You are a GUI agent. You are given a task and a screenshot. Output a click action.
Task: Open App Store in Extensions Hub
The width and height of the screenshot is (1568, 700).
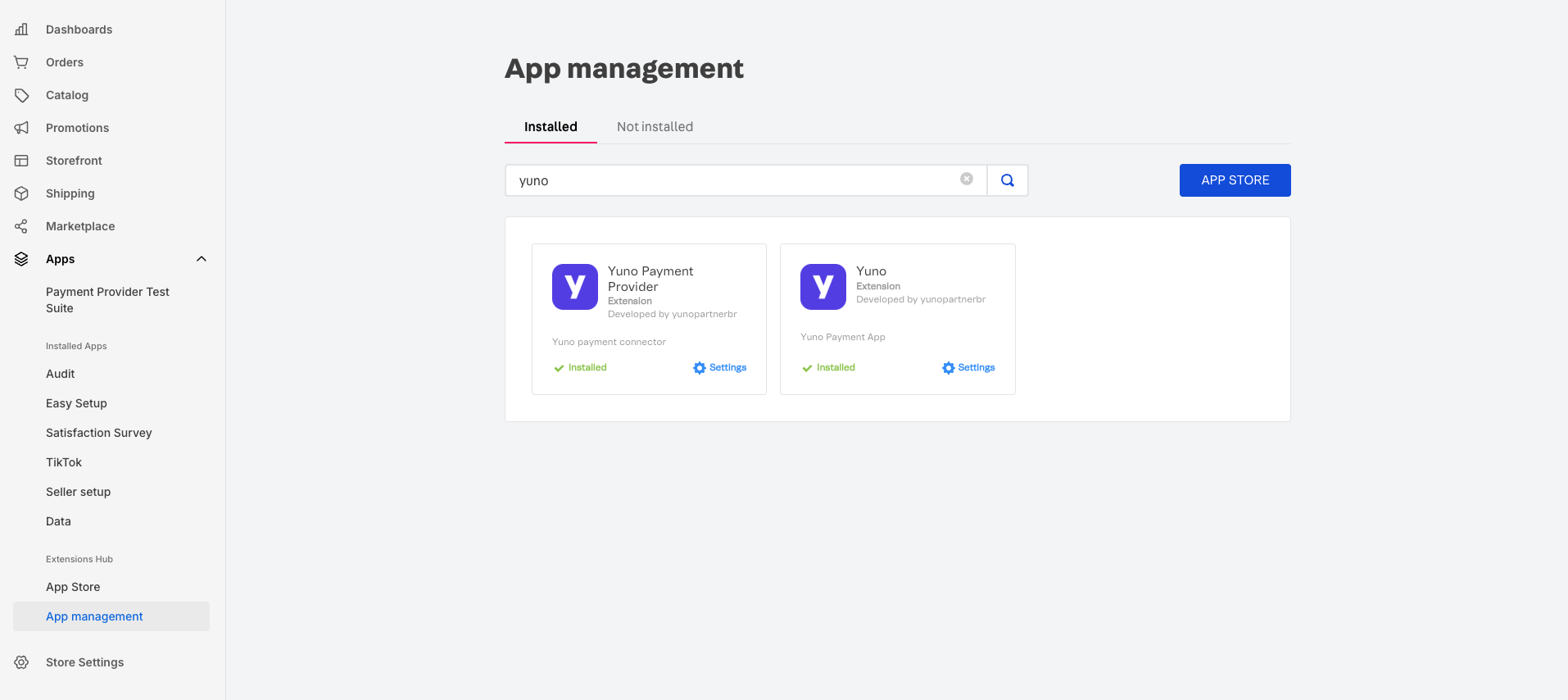(73, 587)
